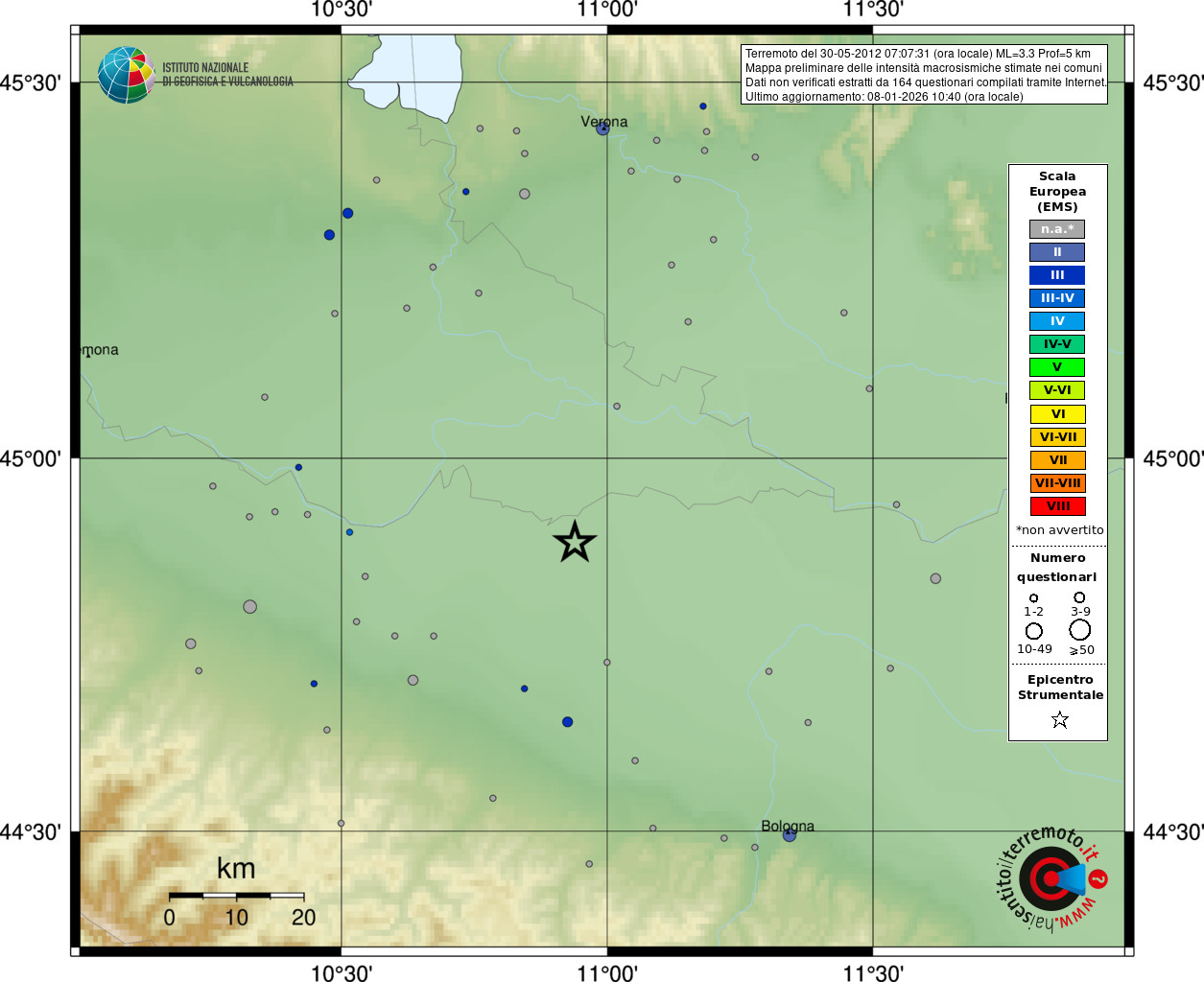Click the ISTITUTO NAZIONALE DI GEOFISICA text
The height and width of the screenshot is (982, 1204).
[227, 75]
